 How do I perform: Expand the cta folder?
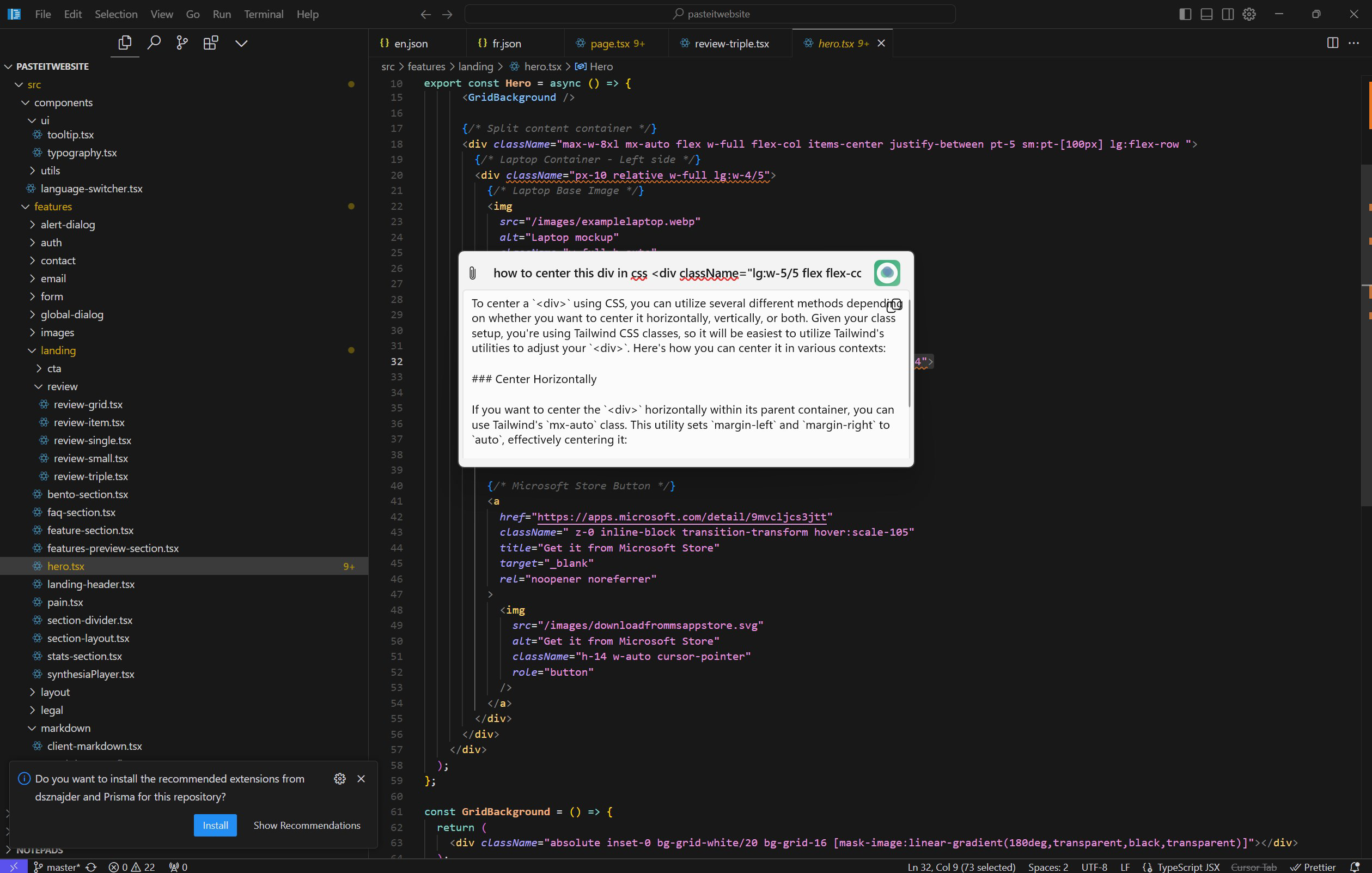click(184, 368)
